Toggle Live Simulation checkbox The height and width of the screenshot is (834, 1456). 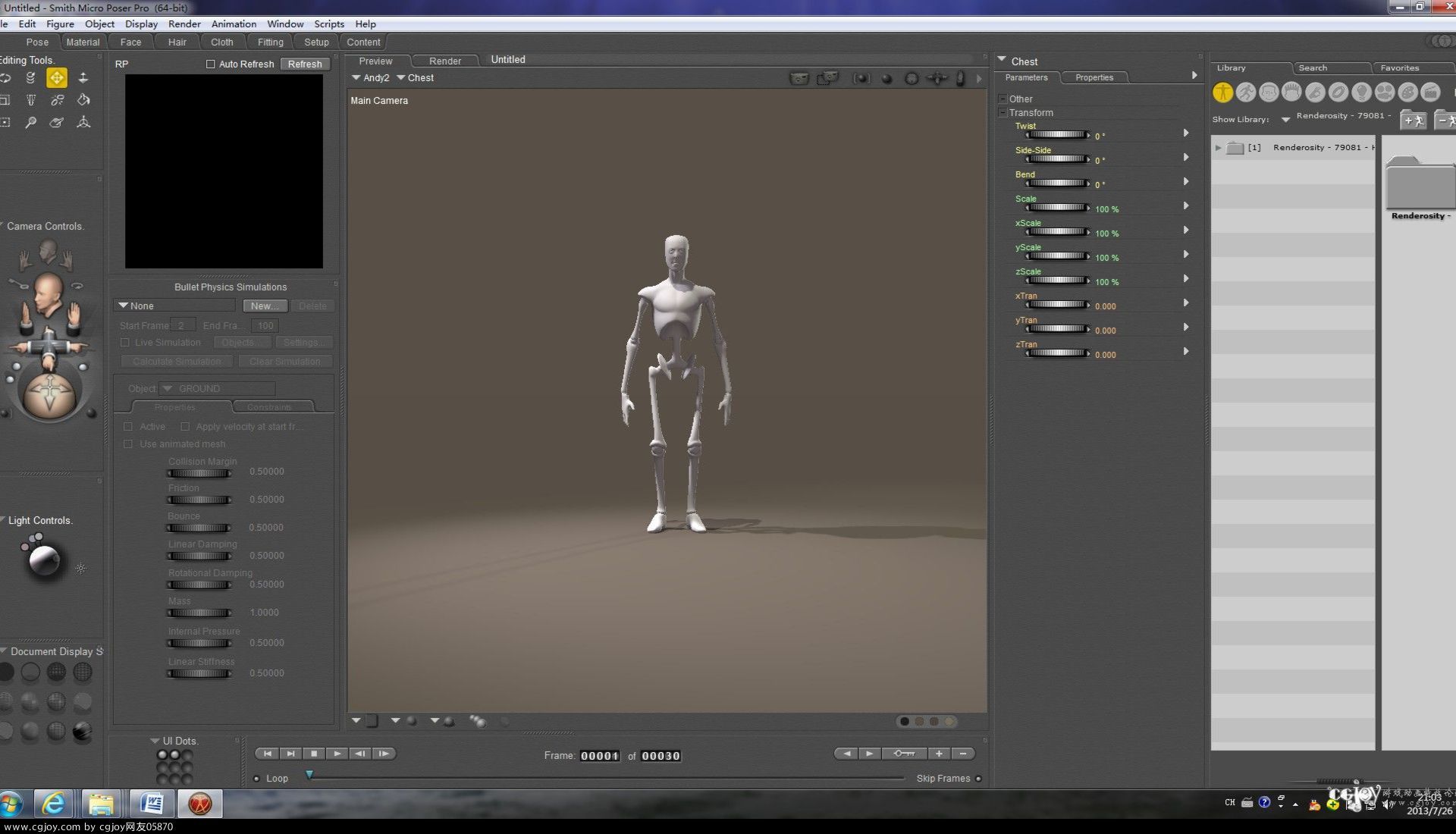125,343
